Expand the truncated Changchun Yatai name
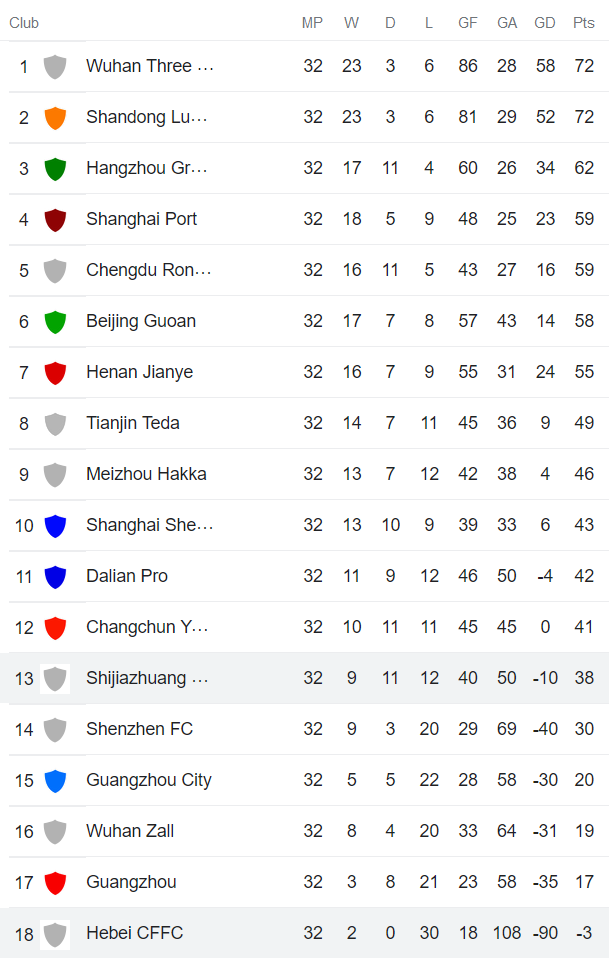This screenshot has width=609, height=959. (x=148, y=627)
